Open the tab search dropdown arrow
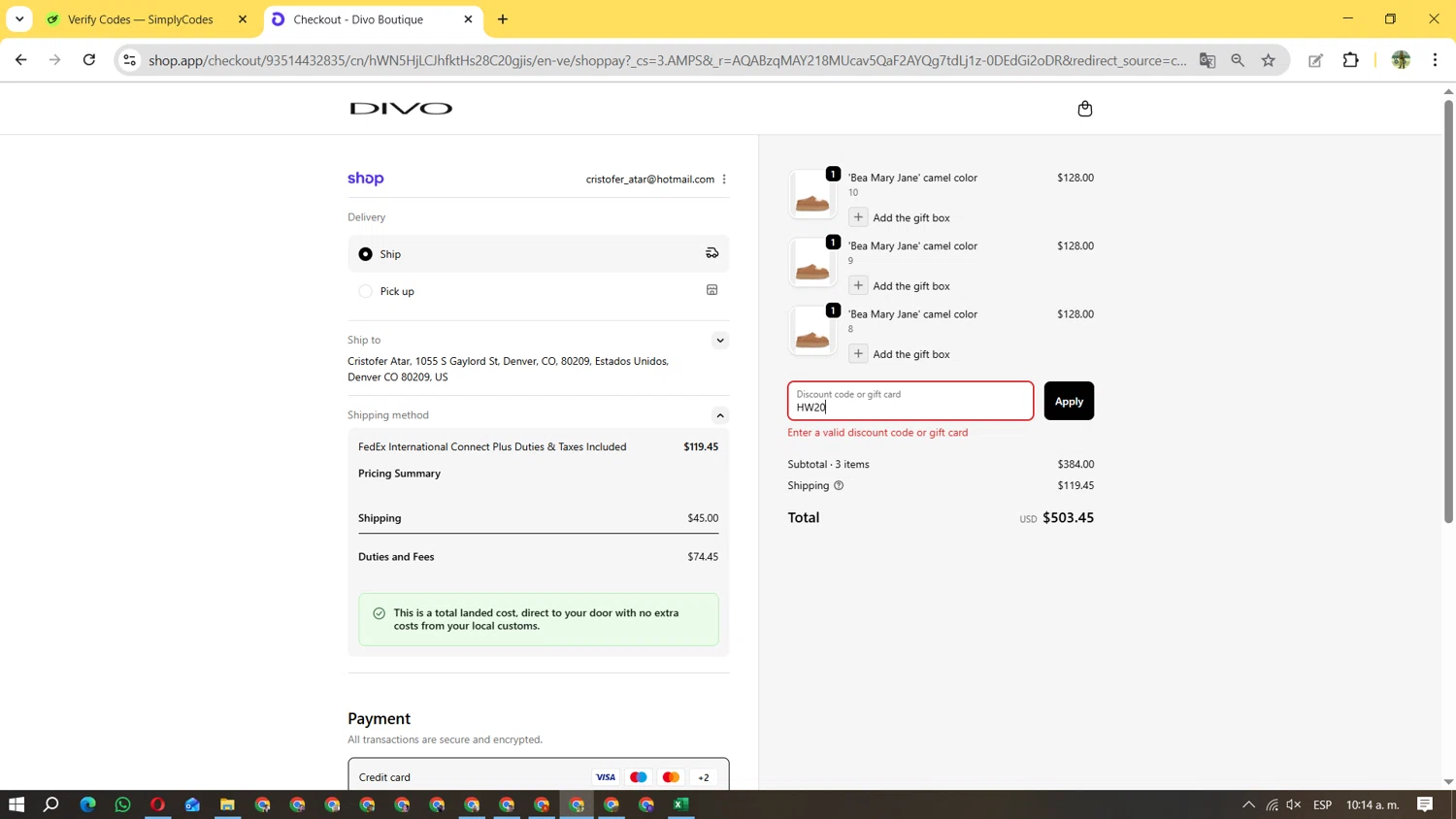The width and height of the screenshot is (1456, 819). 19,19
